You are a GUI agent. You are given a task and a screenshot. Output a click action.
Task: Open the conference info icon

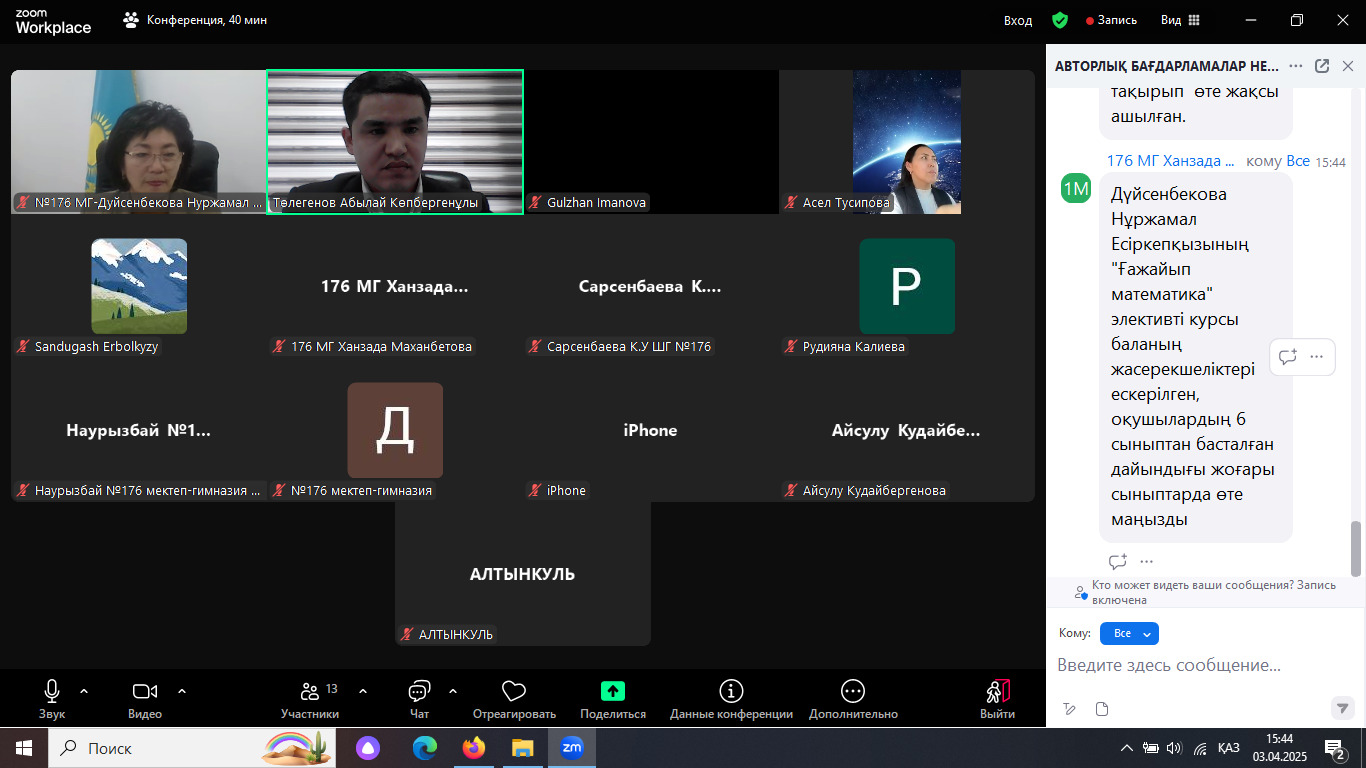[731, 692]
